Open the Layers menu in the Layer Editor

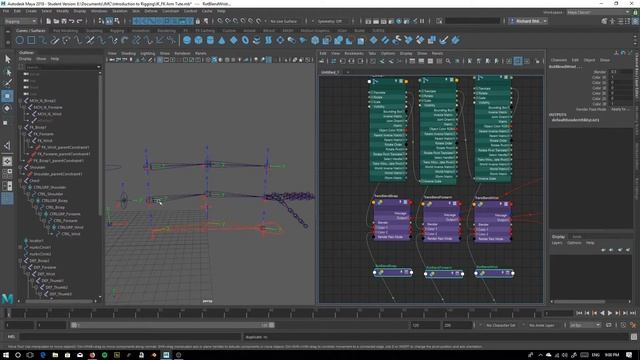pos(557,242)
